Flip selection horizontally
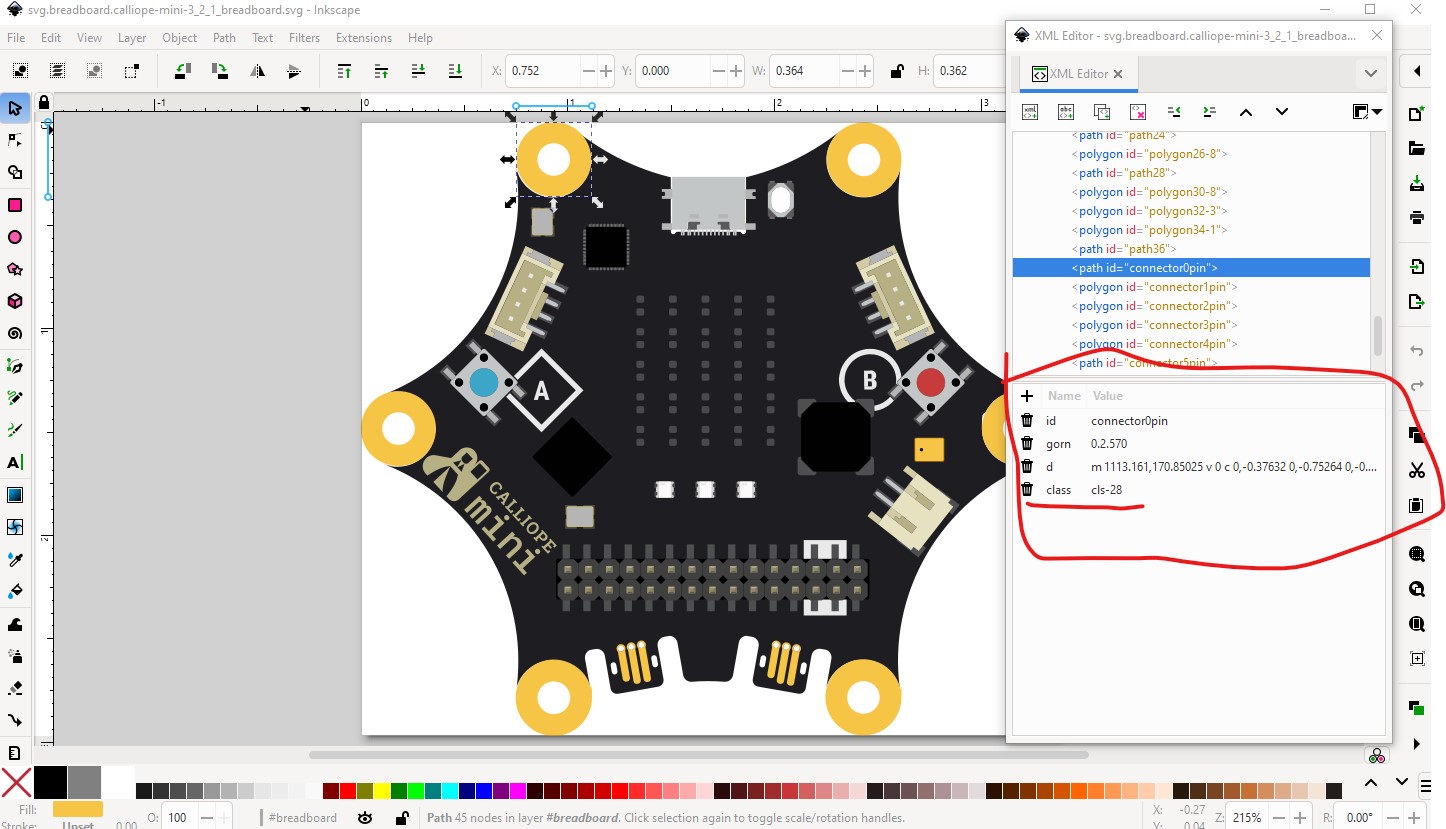This screenshot has height=829, width=1446. 257,71
